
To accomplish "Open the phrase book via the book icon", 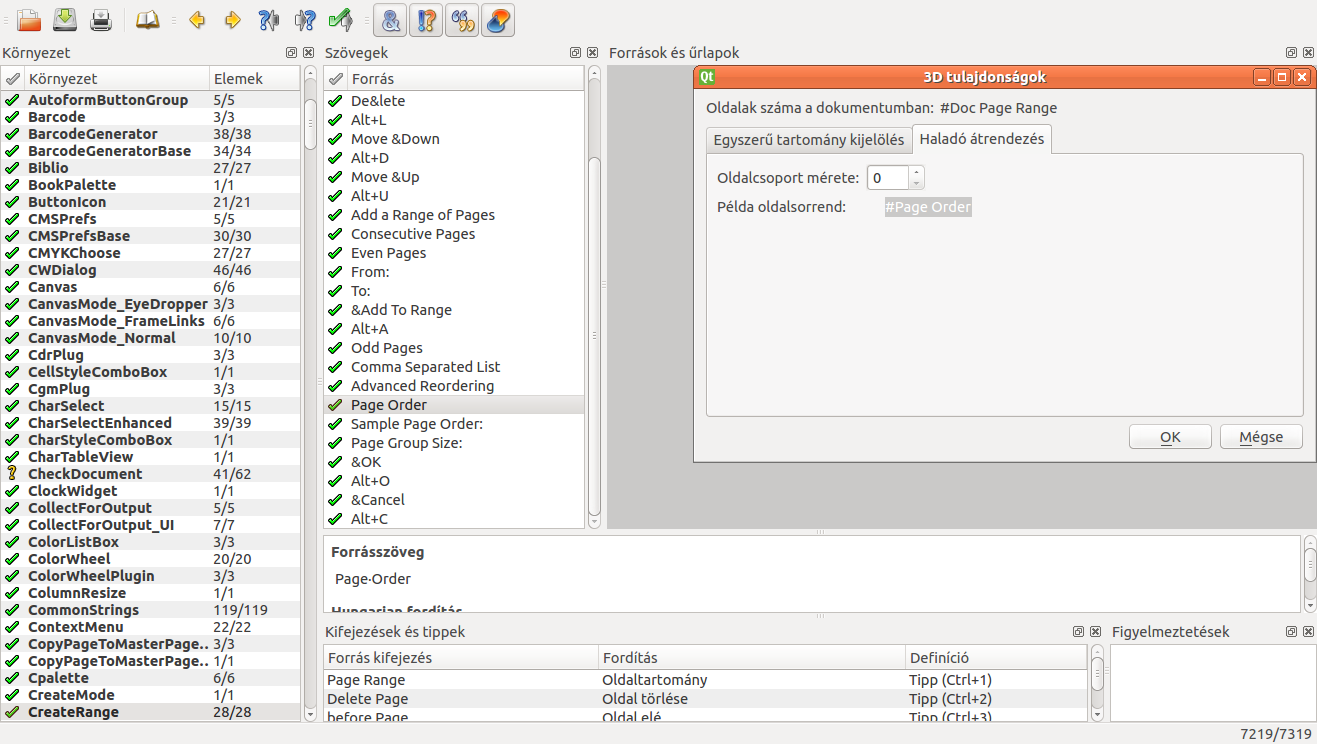I will pyautogui.click(x=148, y=19).
